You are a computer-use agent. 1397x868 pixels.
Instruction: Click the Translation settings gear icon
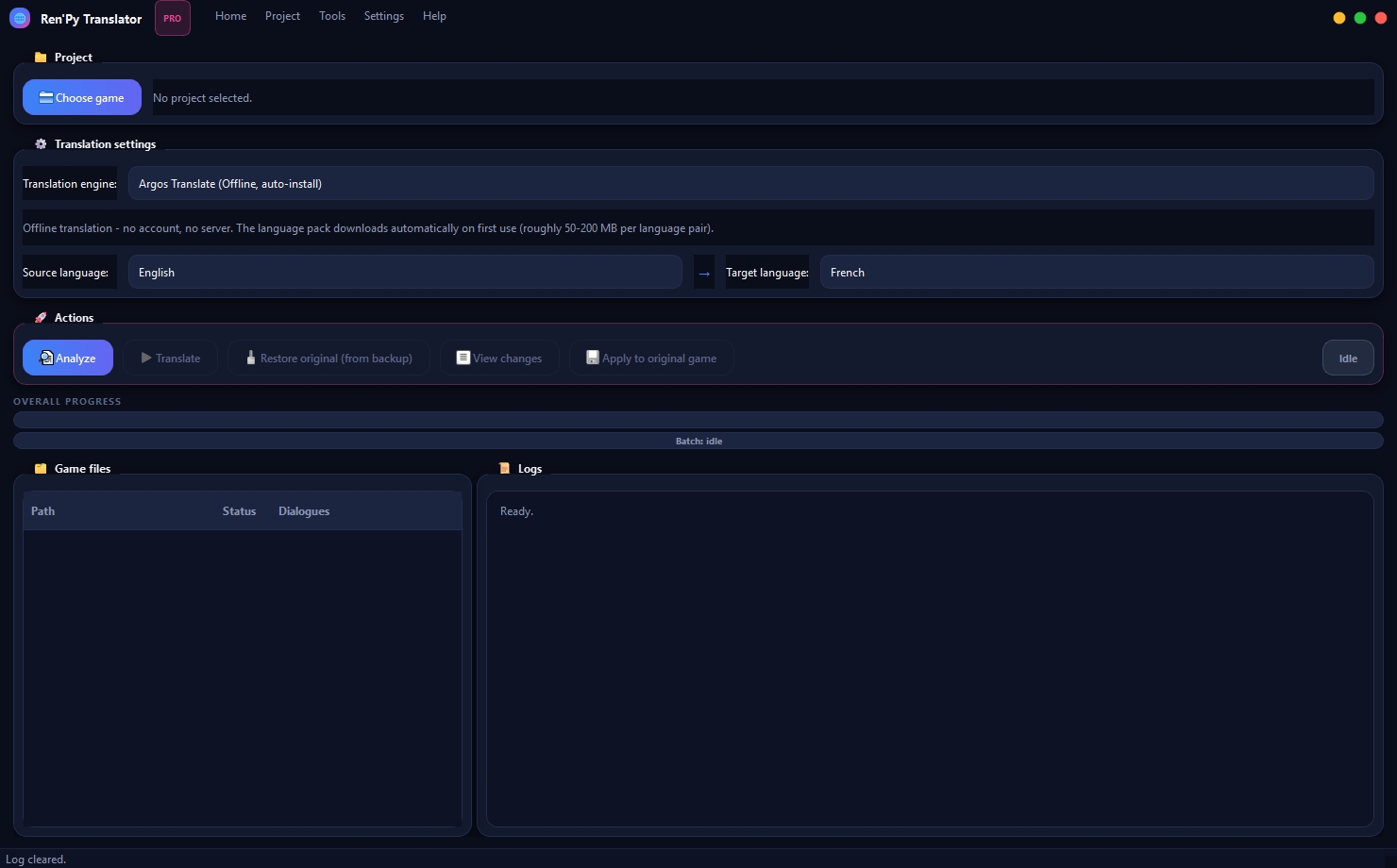coord(41,144)
